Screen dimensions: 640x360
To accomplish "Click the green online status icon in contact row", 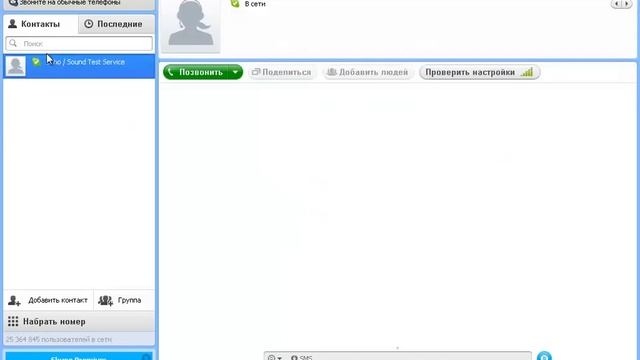I will [36, 62].
